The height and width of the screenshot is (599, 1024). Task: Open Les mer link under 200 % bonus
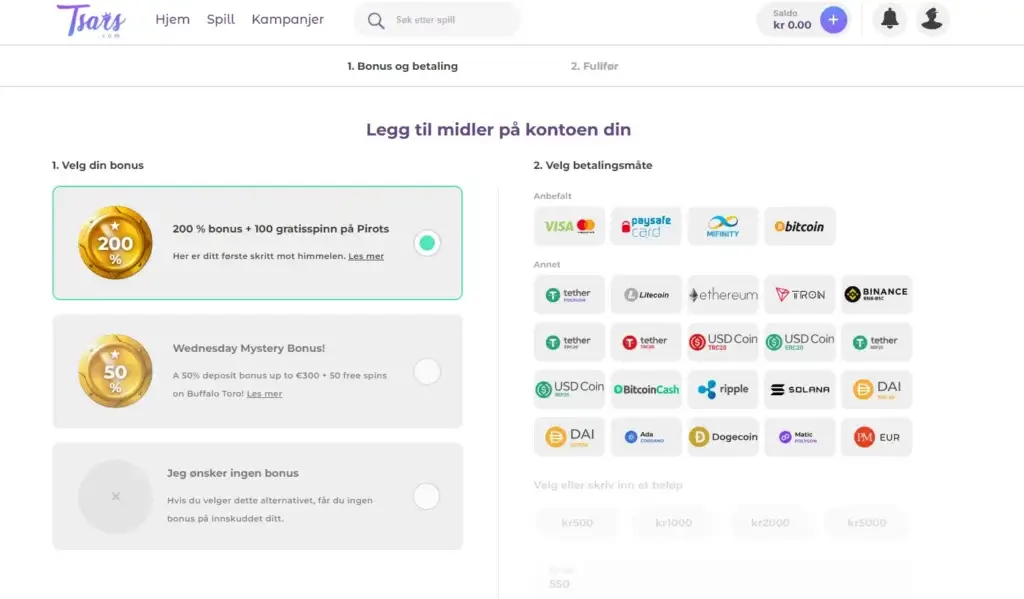pos(366,257)
